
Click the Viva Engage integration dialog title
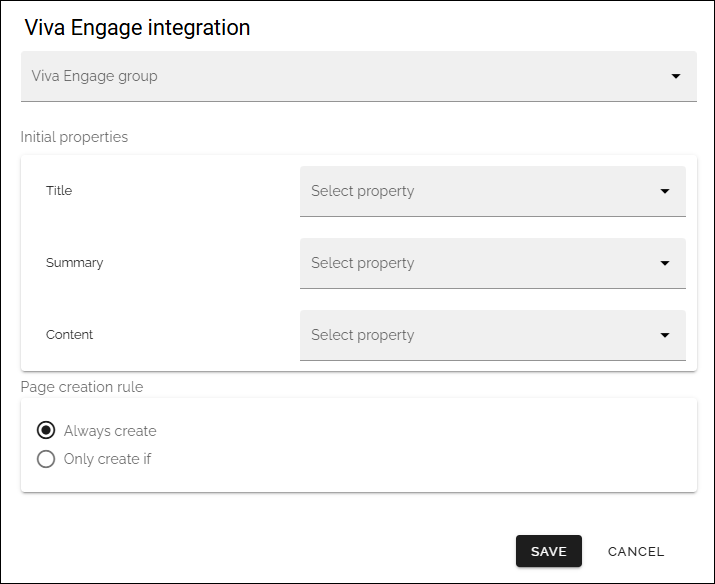point(137,27)
